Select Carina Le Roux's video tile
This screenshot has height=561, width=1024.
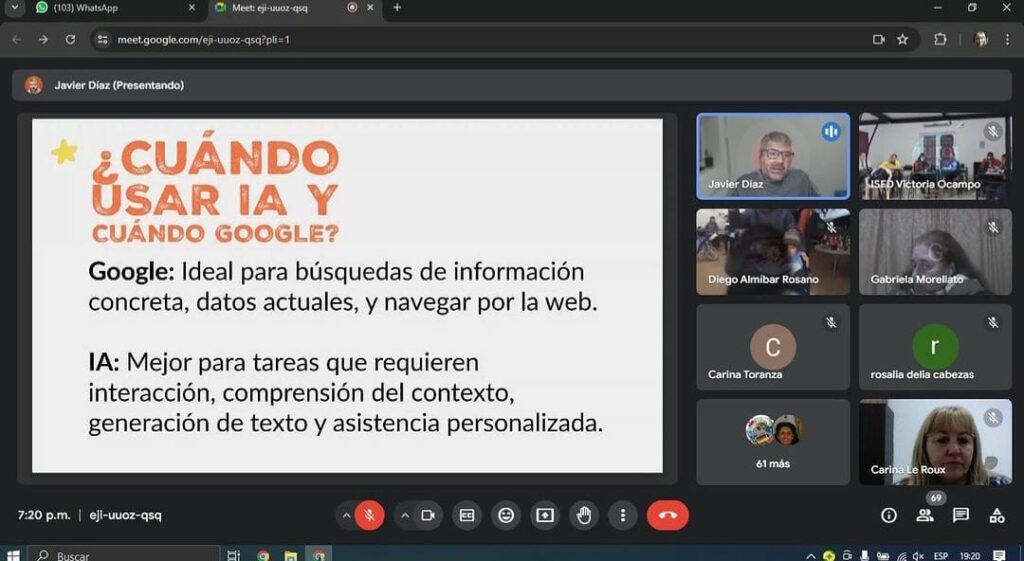tap(935, 442)
